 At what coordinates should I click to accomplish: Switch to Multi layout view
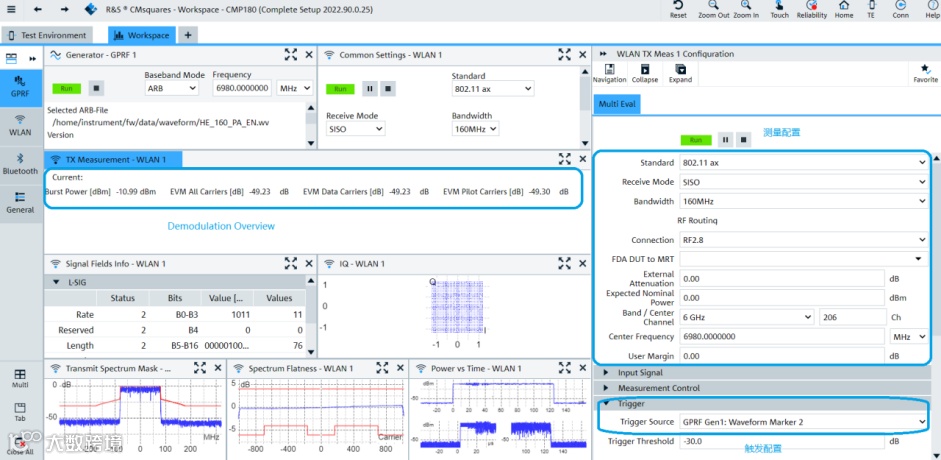pos(20,378)
